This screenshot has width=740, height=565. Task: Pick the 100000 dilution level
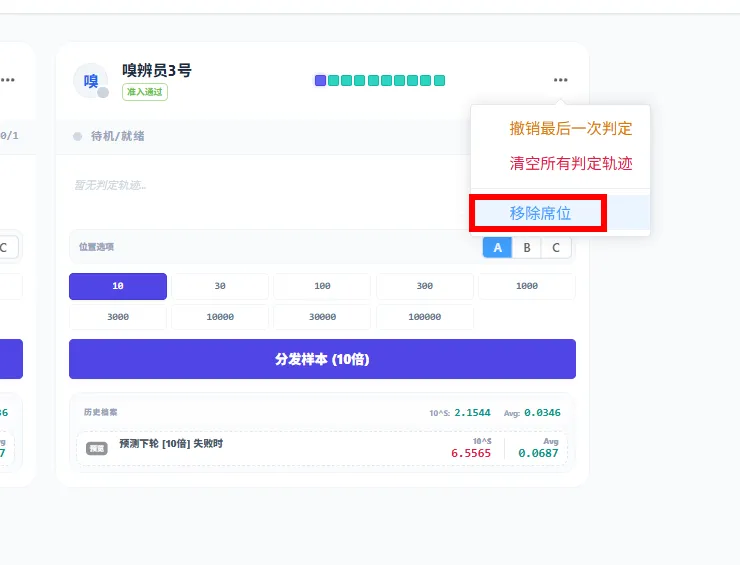pos(425,317)
